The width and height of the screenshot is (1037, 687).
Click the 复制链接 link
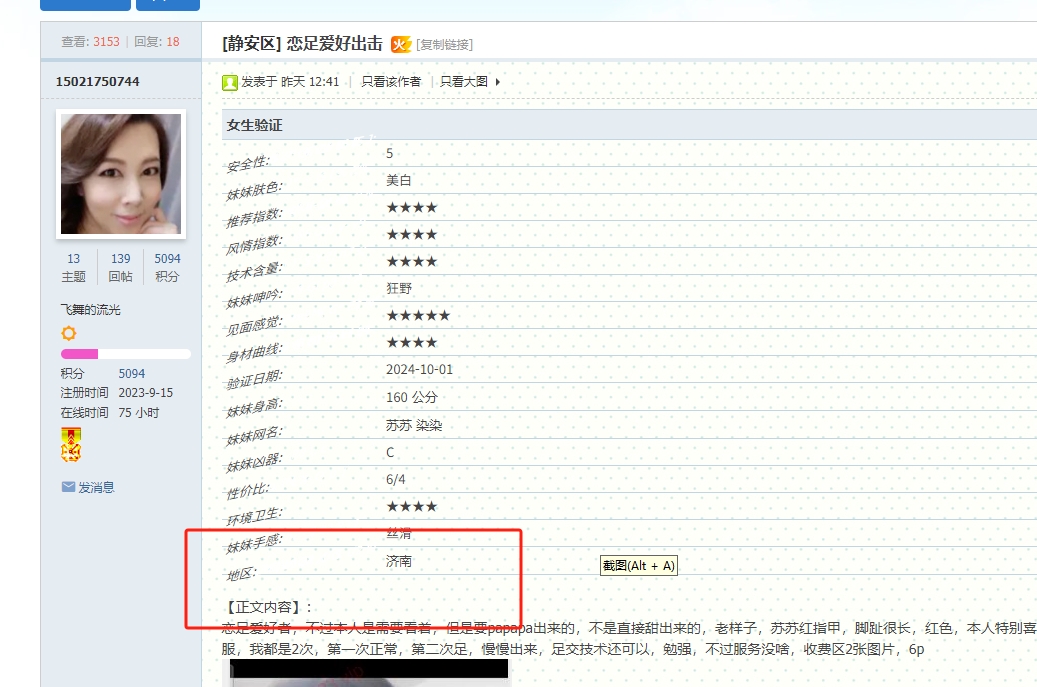coord(444,45)
